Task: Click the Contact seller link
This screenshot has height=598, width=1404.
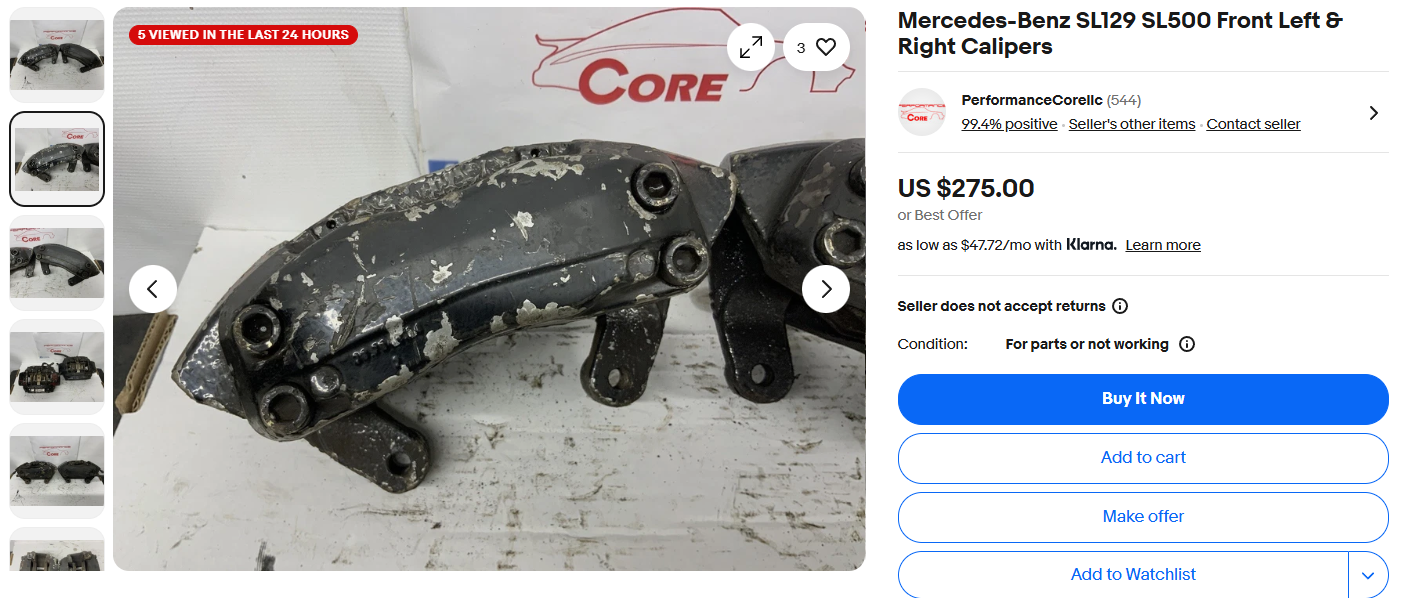Action: [x=1253, y=124]
